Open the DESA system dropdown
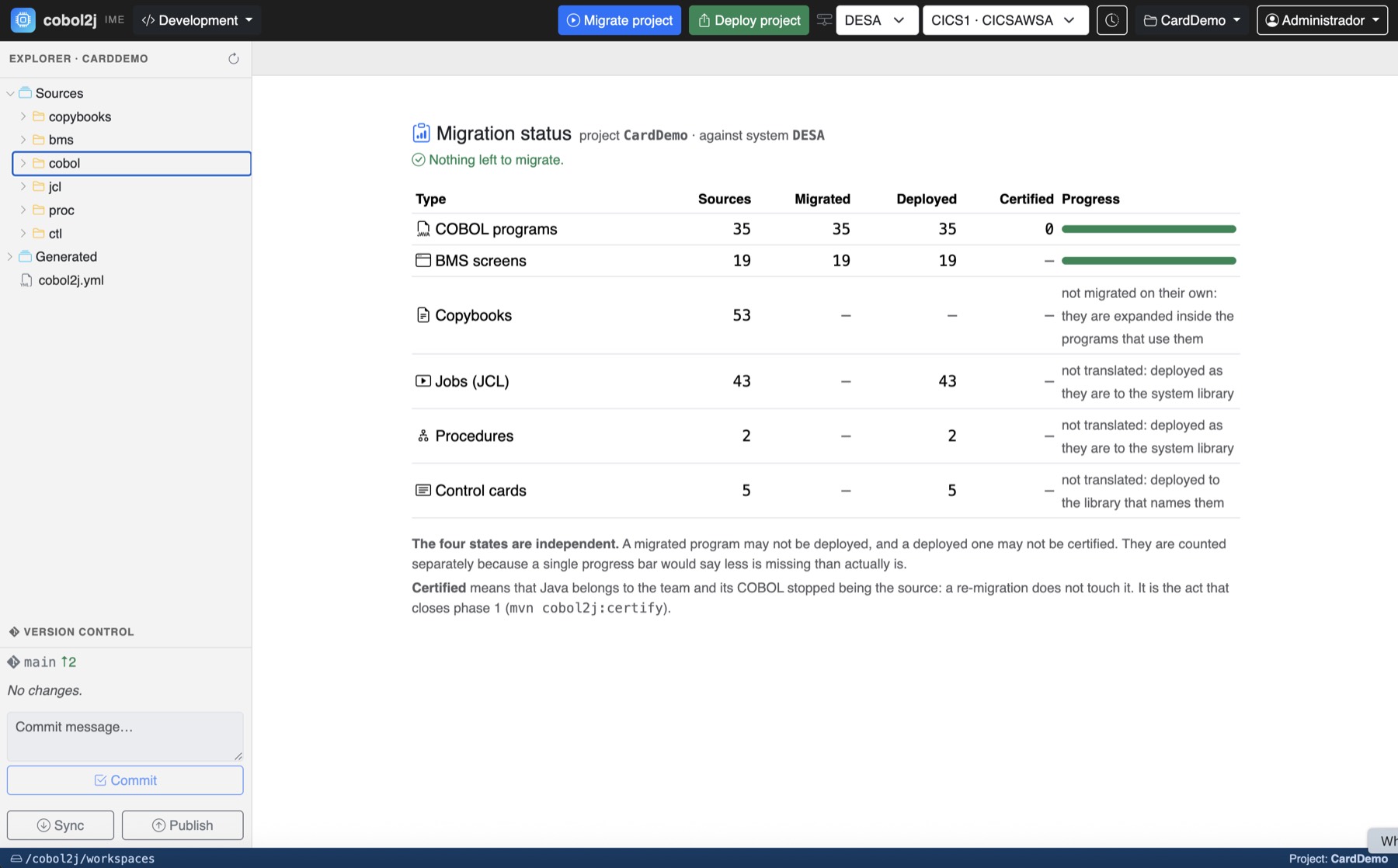The image size is (1398, 868). point(877,20)
